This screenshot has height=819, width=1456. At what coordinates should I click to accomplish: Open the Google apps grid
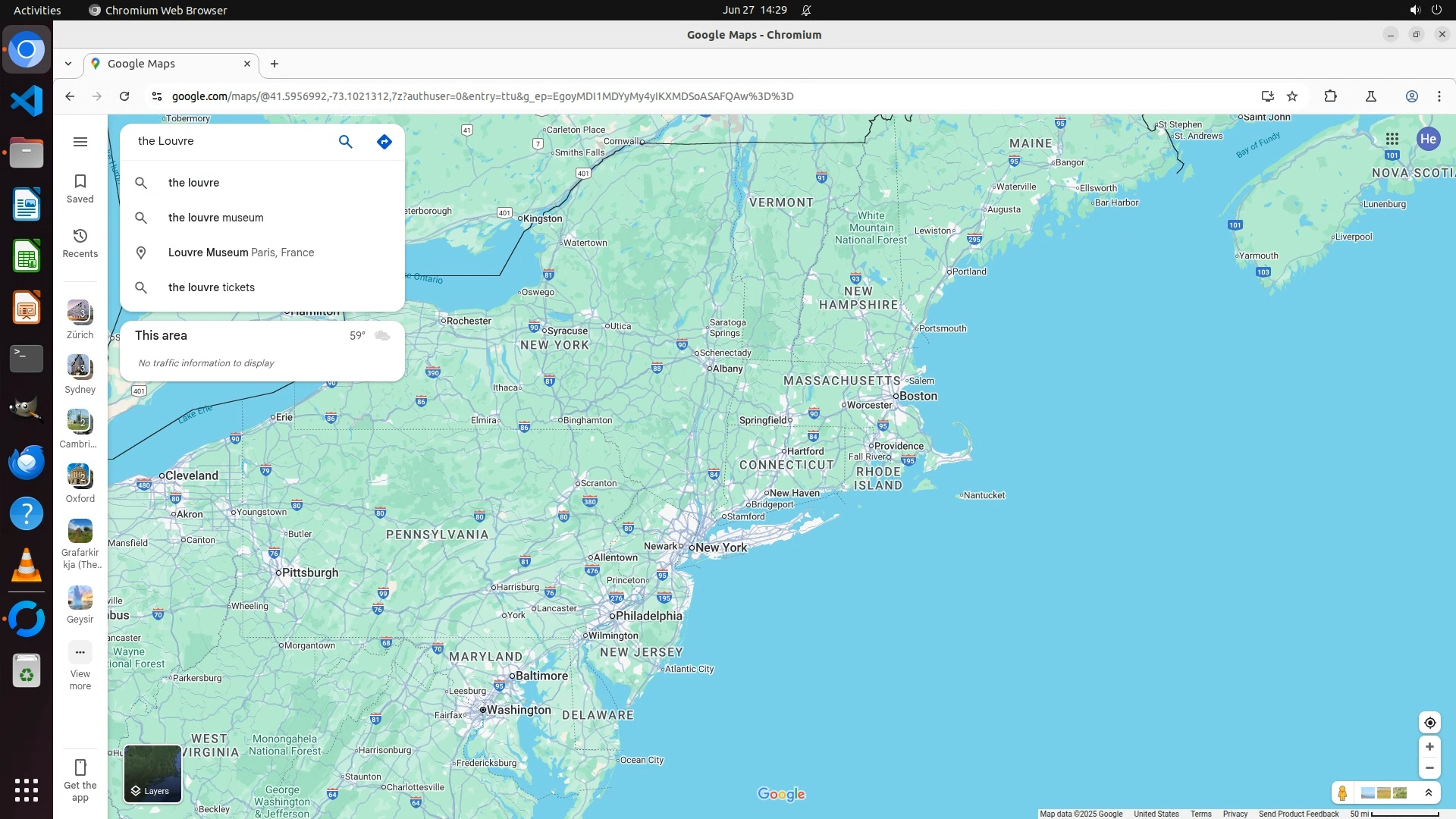tap(1392, 139)
